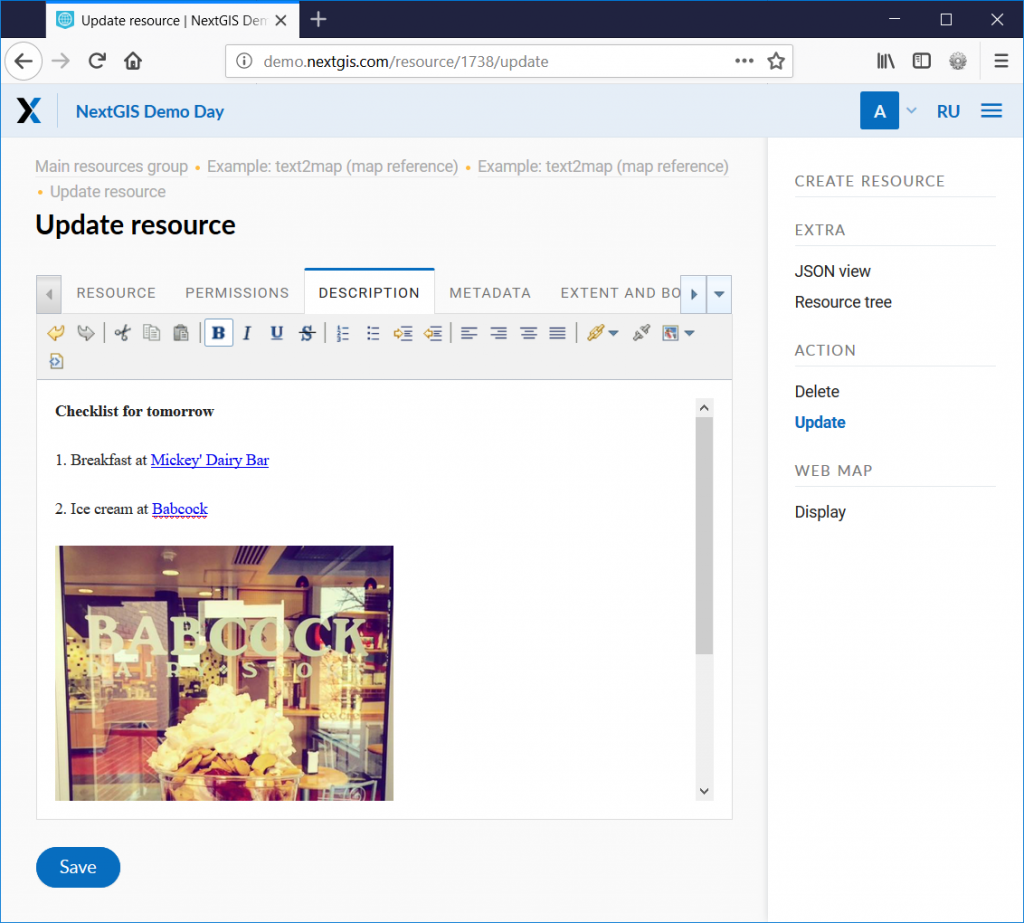This screenshot has width=1024, height=923.
Task: Click the justify text alignment icon
Action: (x=558, y=333)
